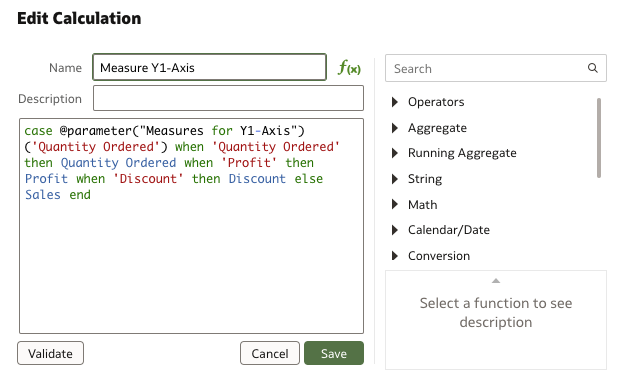
Task: Expand the Math category arrow
Action: [394, 205]
